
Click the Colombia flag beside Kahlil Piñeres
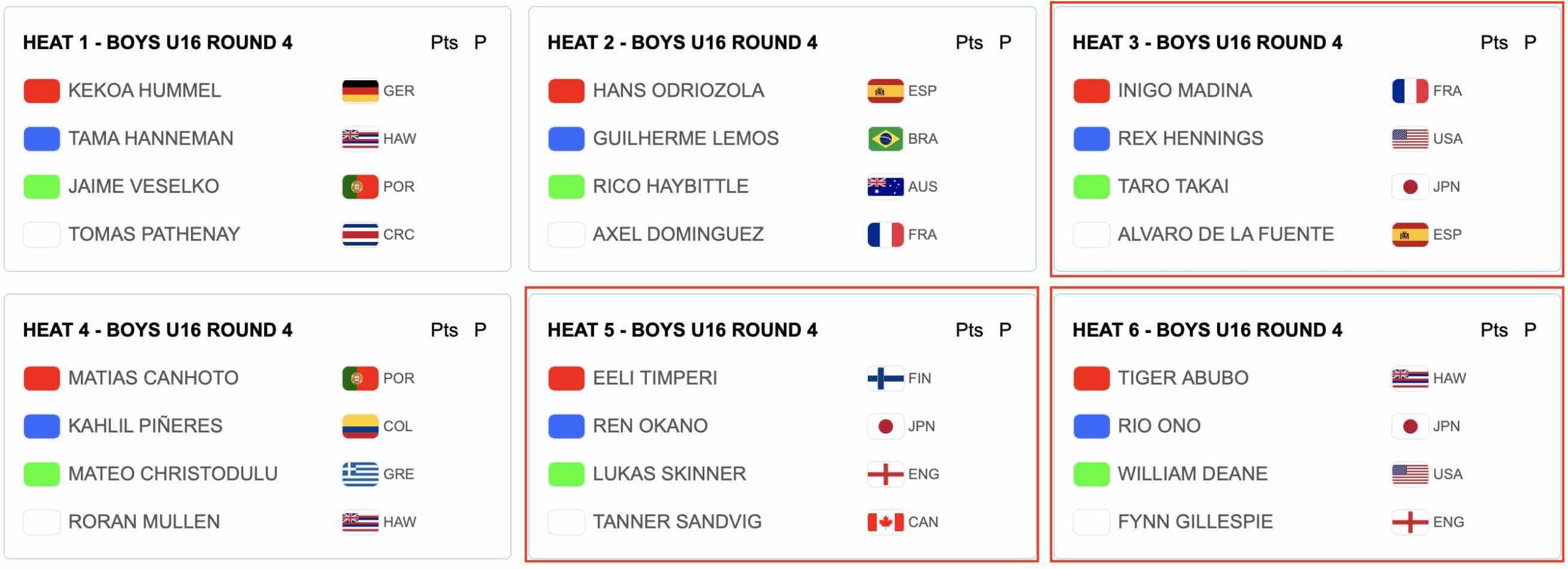pyautogui.click(x=360, y=426)
